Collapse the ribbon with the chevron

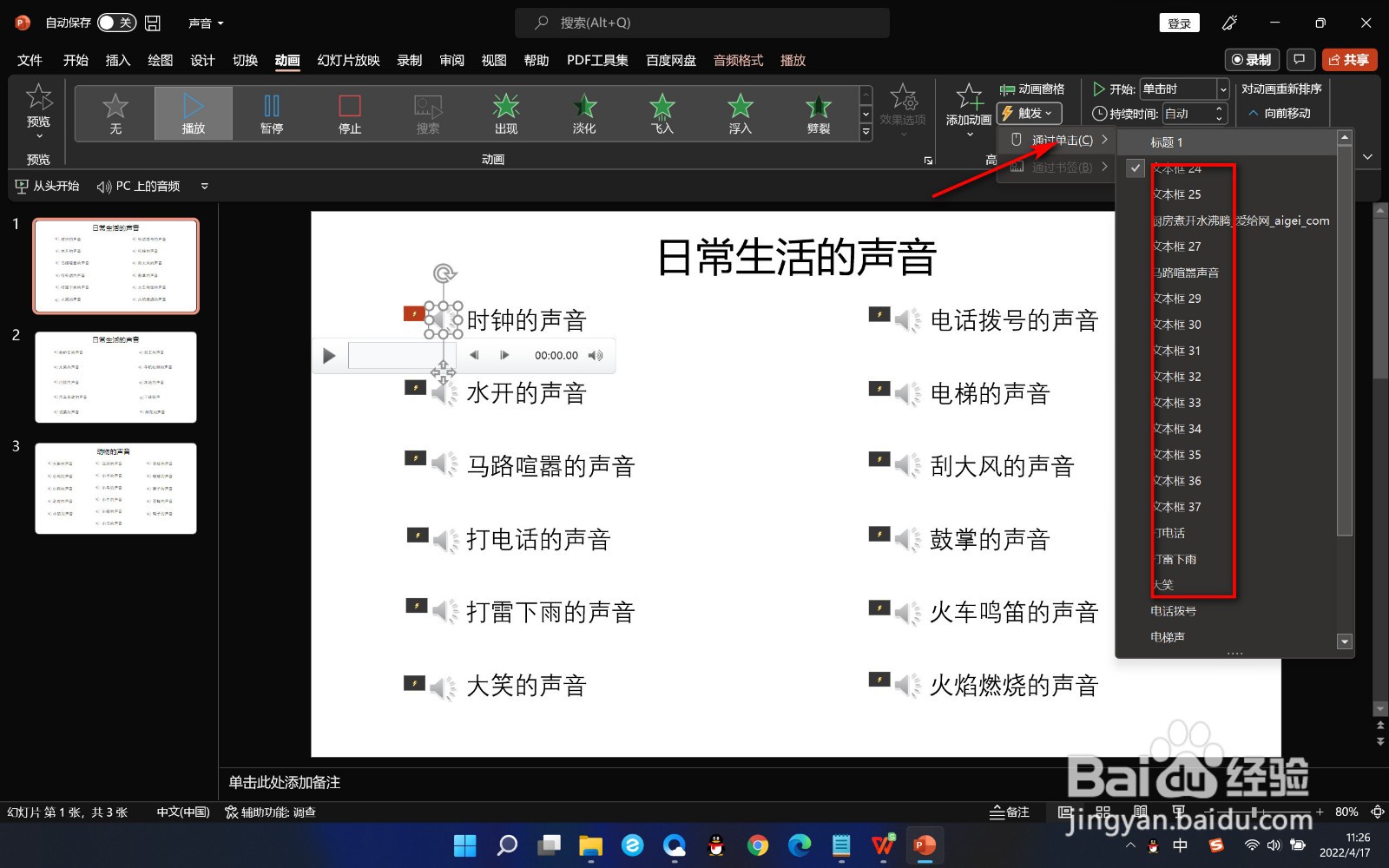(1368, 157)
